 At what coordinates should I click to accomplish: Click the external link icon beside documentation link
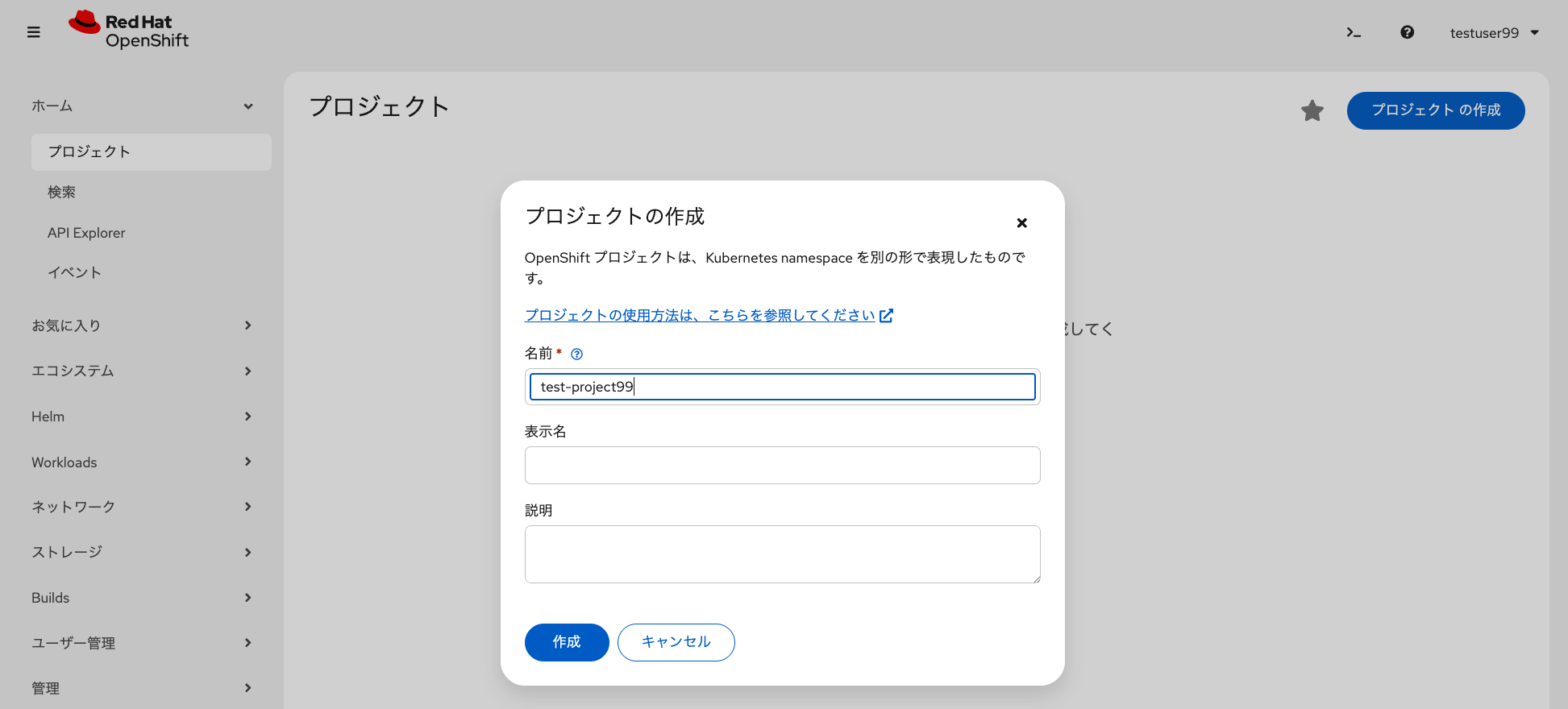tap(886, 316)
